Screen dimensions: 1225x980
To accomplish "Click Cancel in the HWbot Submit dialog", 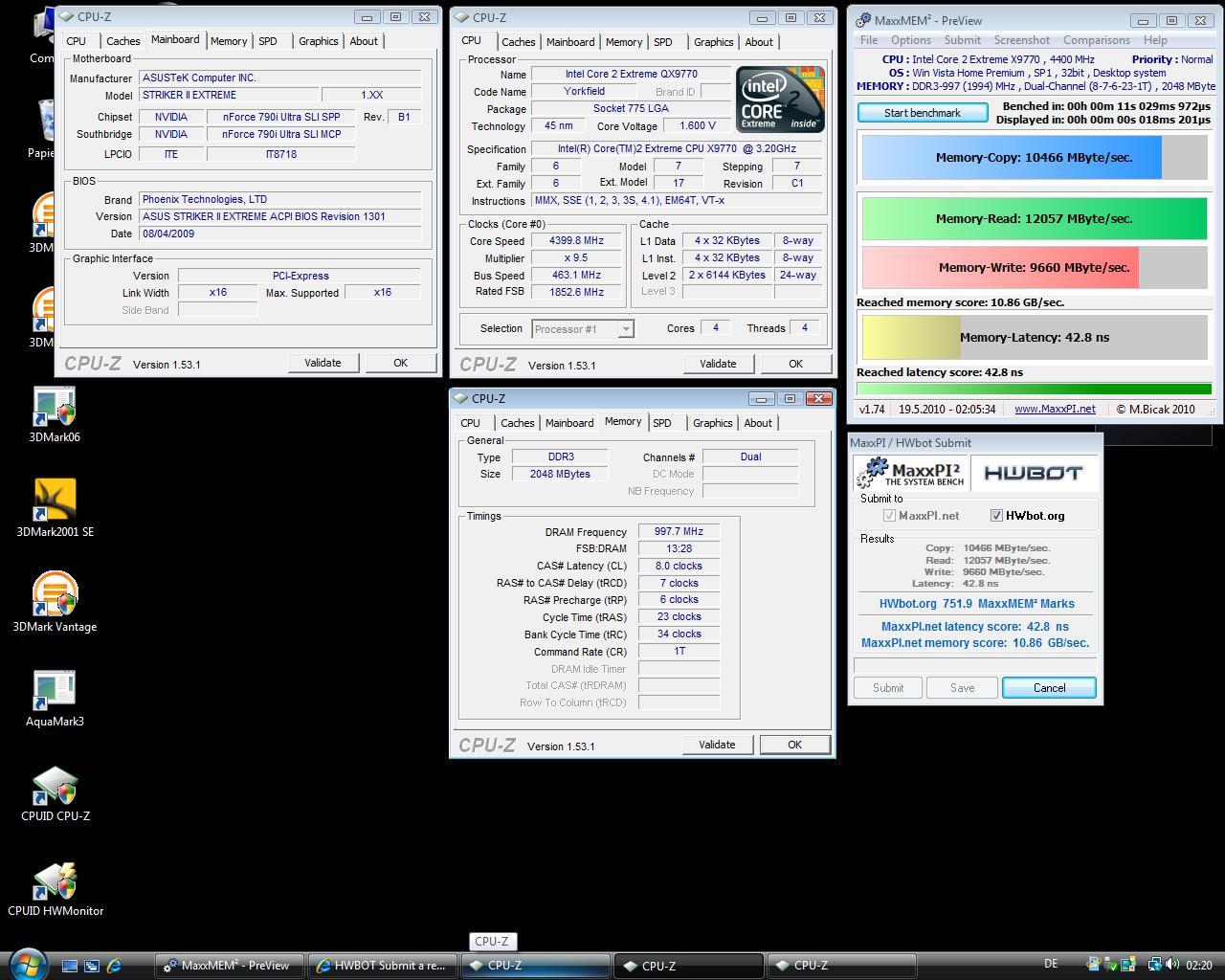I will point(1049,688).
